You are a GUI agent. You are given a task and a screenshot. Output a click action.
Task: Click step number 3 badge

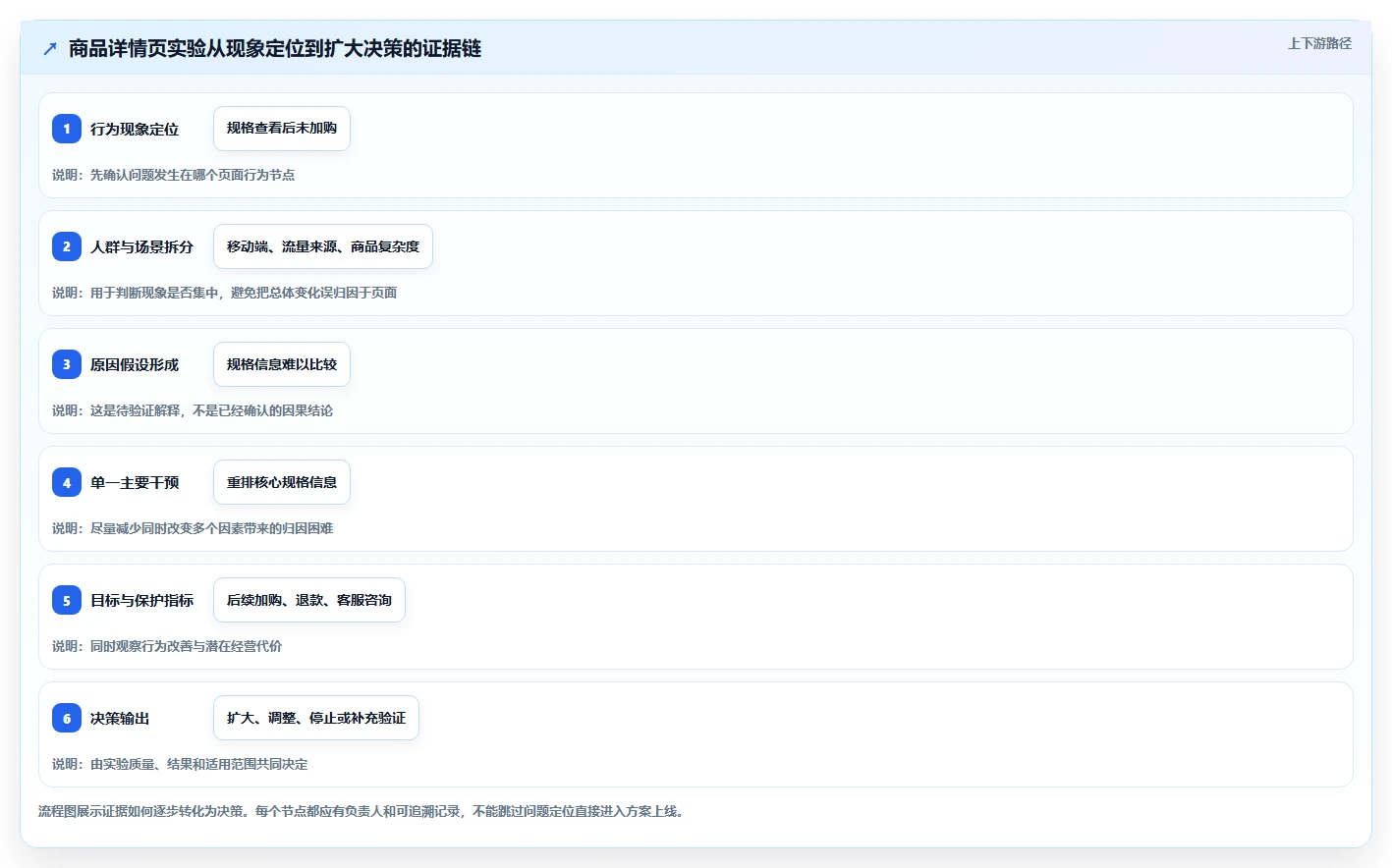pyautogui.click(x=67, y=364)
